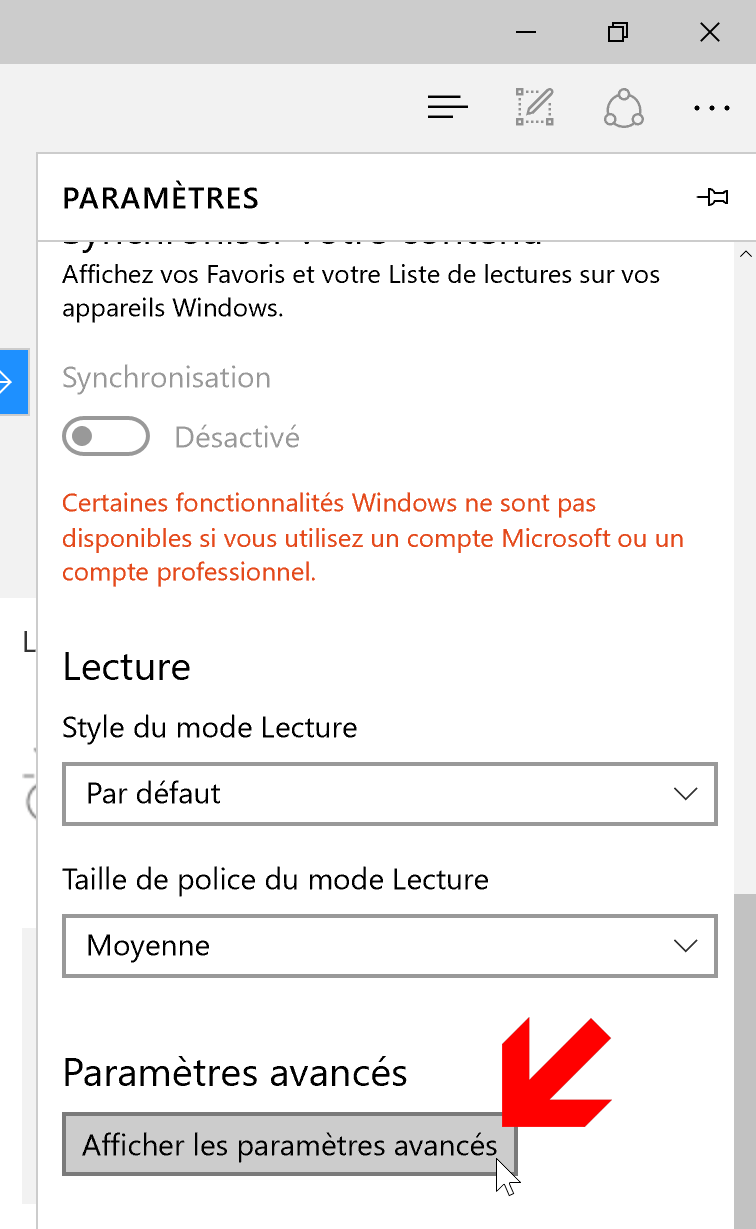The height and width of the screenshot is (1229, 756).
Task: Open the Hub favorites and reading list icon
Action: click(448, 107)
